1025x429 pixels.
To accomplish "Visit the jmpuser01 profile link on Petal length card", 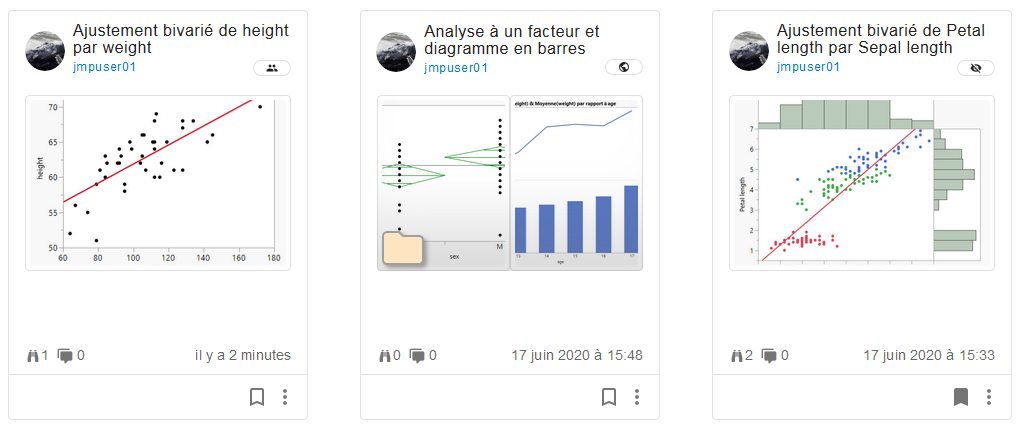I will tap(808, 68).
